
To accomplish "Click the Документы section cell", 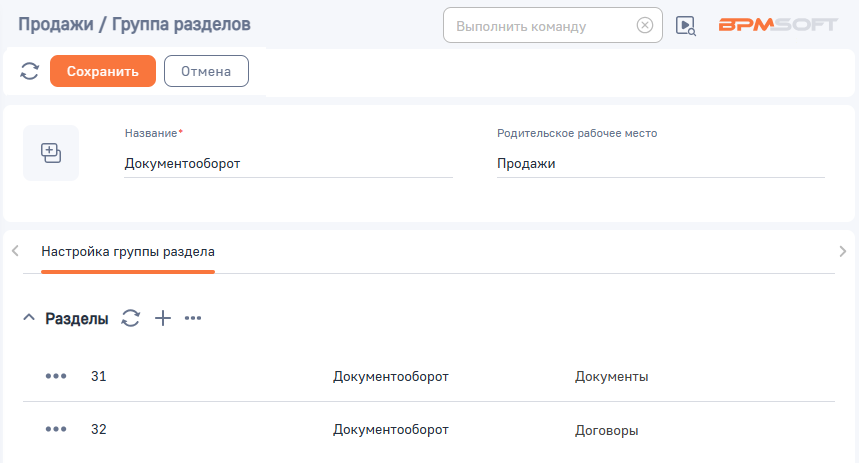I will tap(611, 376).
